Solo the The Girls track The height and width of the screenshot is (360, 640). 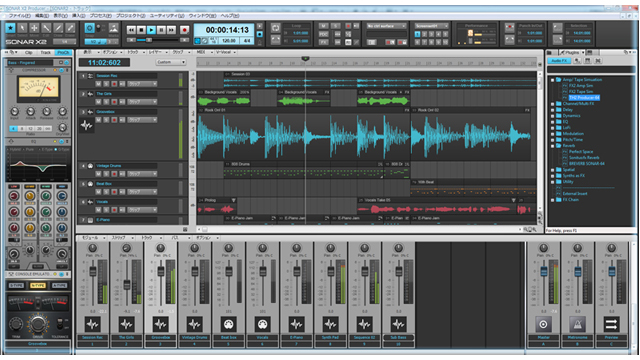(x=106, y=102)
